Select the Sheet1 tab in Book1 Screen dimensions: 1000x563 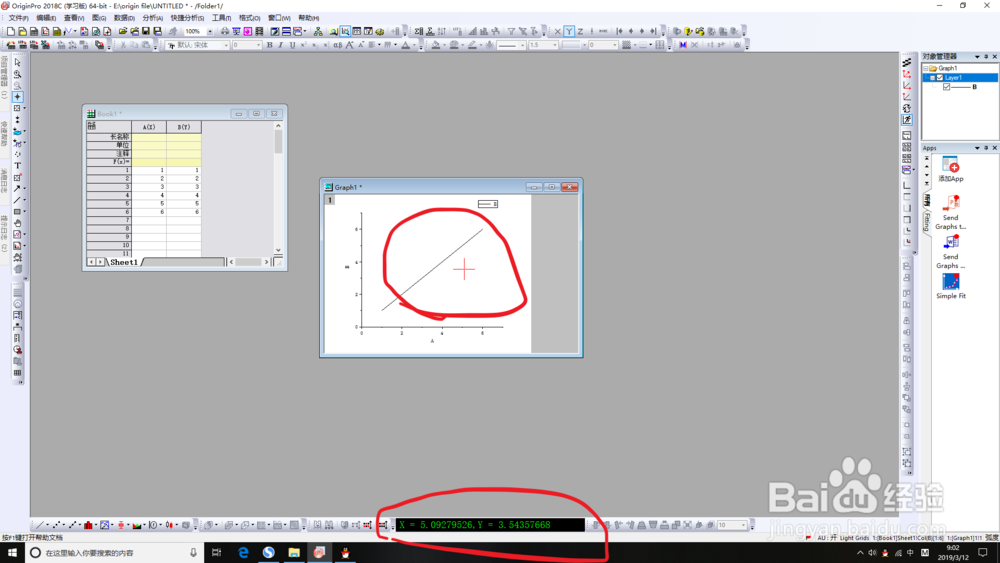(x=124, y=262)
